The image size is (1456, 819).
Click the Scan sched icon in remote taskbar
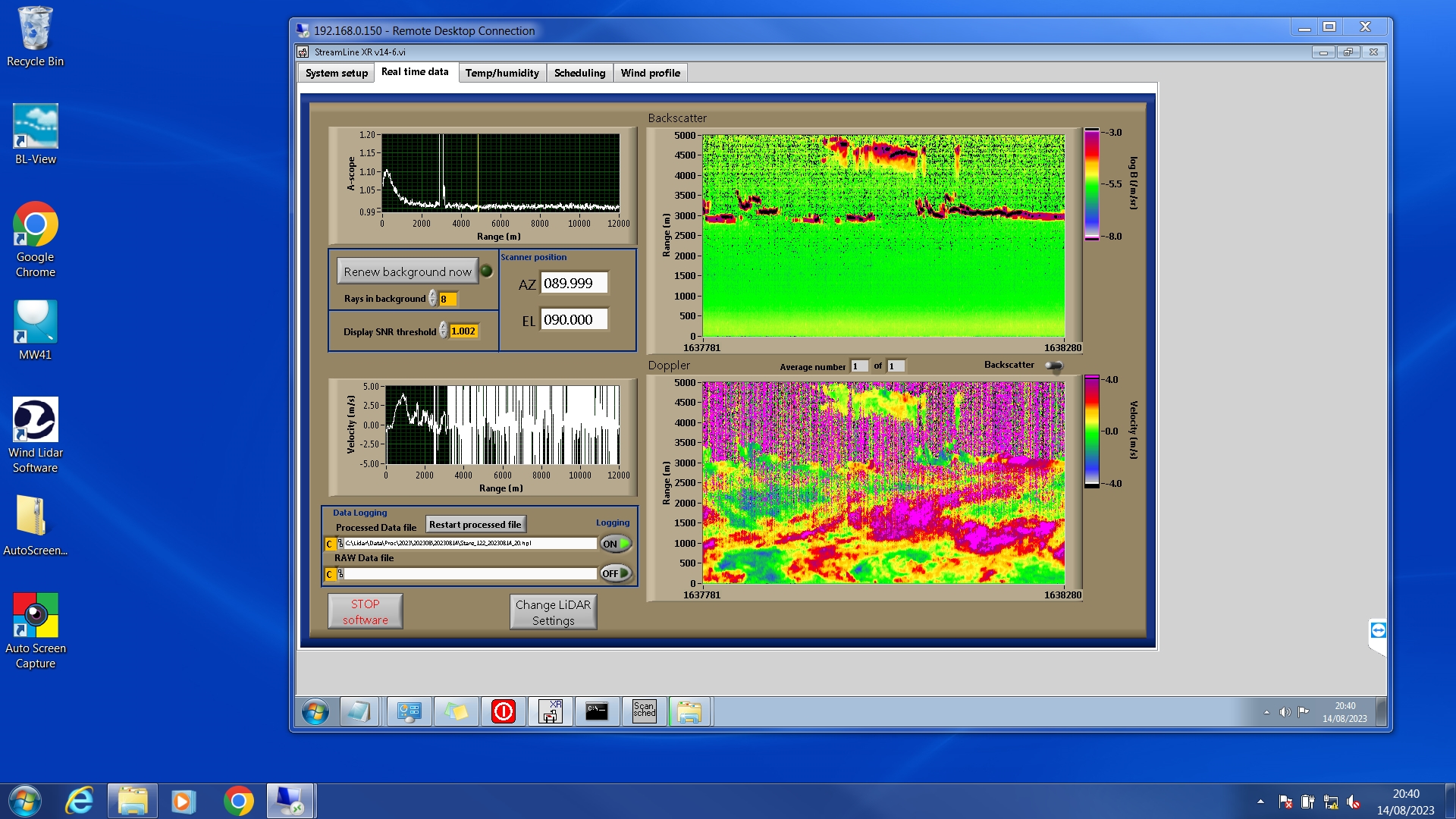(x=644, y=711)
